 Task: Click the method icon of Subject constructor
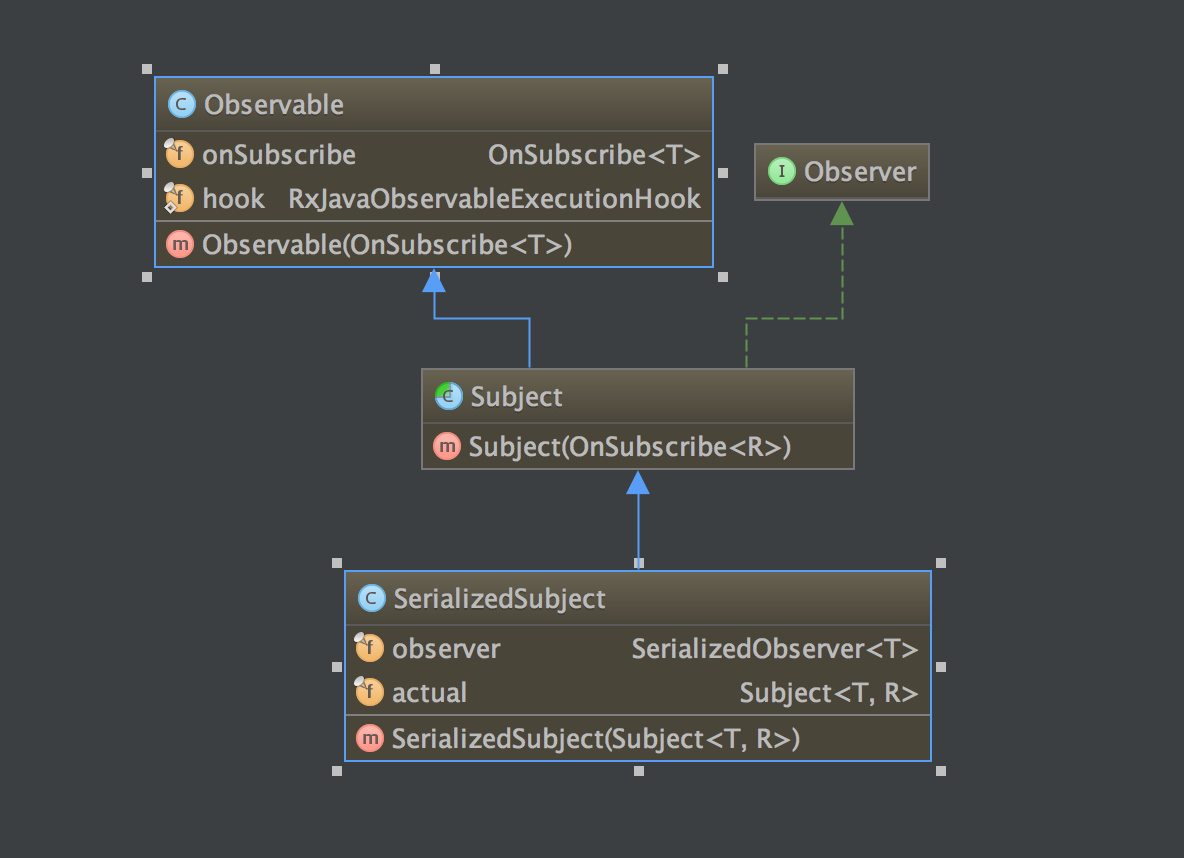[x=447, y=446]
